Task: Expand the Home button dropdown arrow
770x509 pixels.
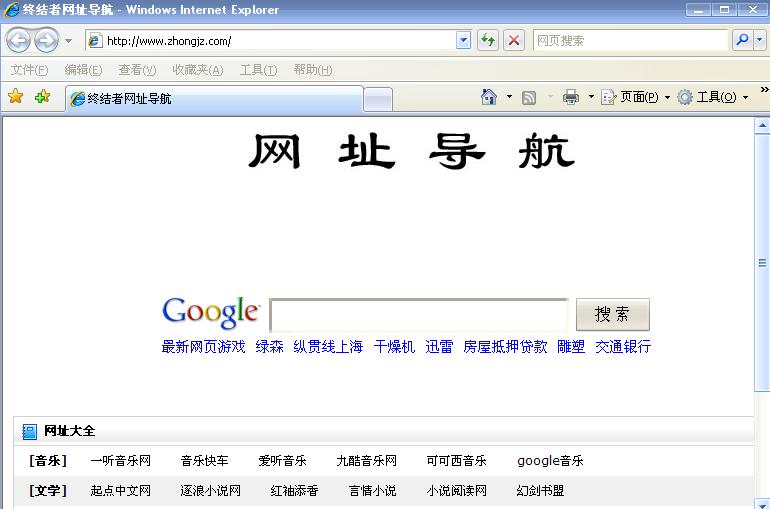Action: point(509,97)
